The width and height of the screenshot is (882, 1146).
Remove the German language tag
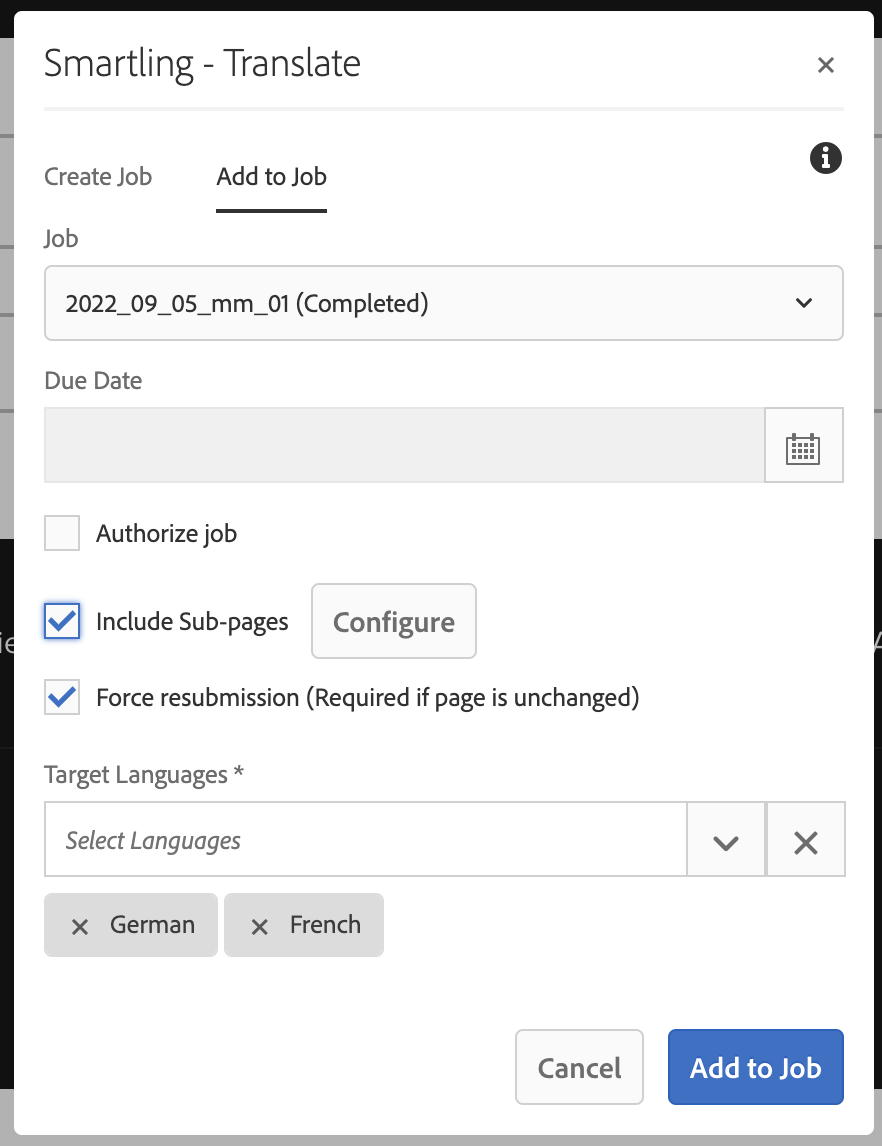pos(80,926)
